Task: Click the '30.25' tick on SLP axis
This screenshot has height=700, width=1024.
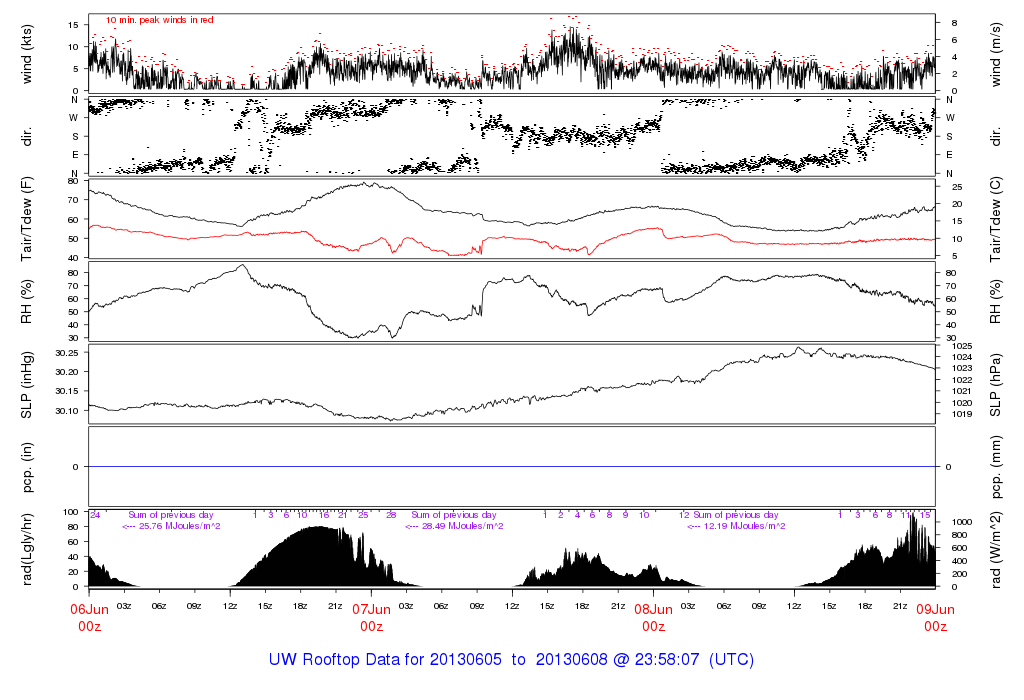Action: 67,353
